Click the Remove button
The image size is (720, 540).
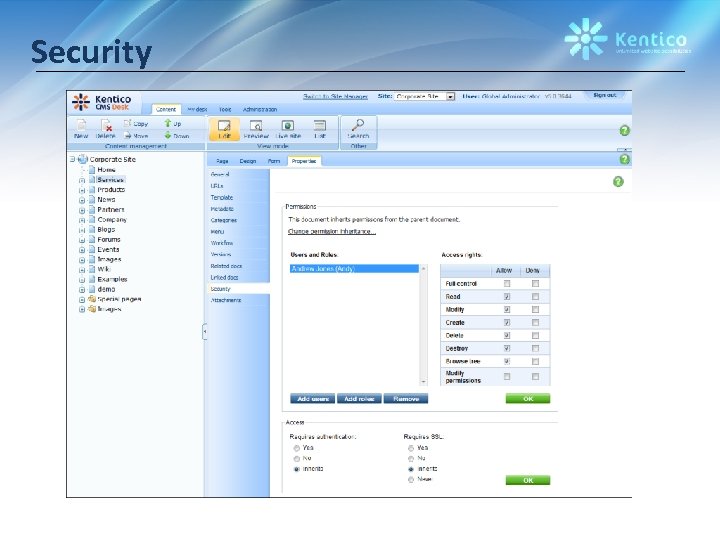(406, 399)
